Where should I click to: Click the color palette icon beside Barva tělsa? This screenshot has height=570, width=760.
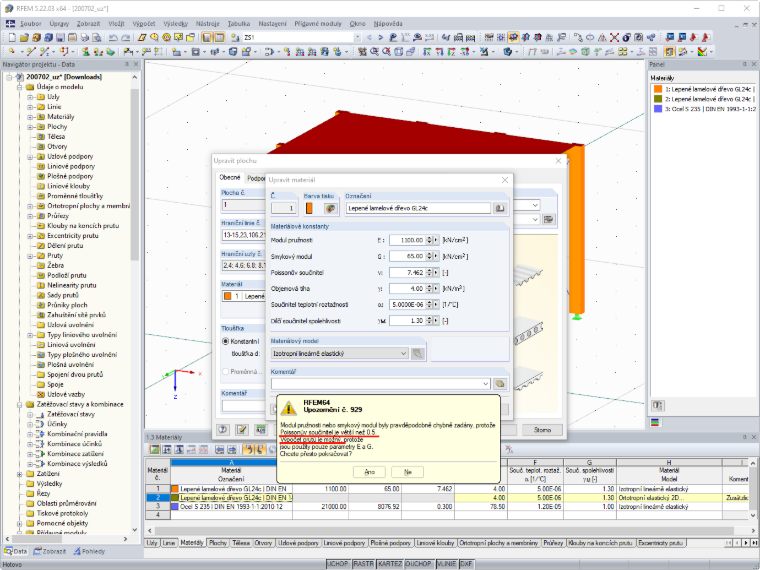click(x=331, y=208)
